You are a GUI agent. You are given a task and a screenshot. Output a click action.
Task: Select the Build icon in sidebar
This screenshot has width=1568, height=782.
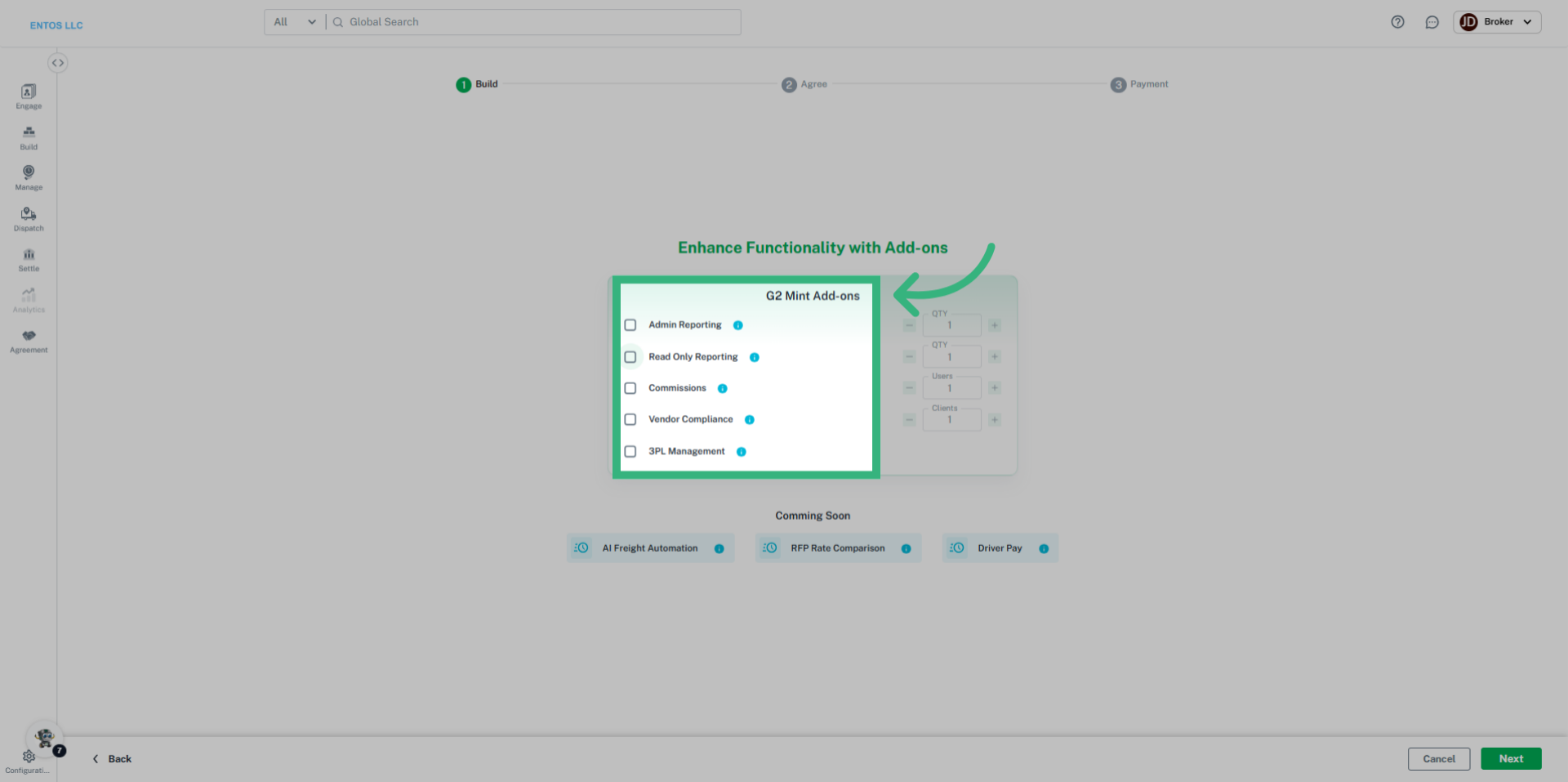click(x=28, y=136)
